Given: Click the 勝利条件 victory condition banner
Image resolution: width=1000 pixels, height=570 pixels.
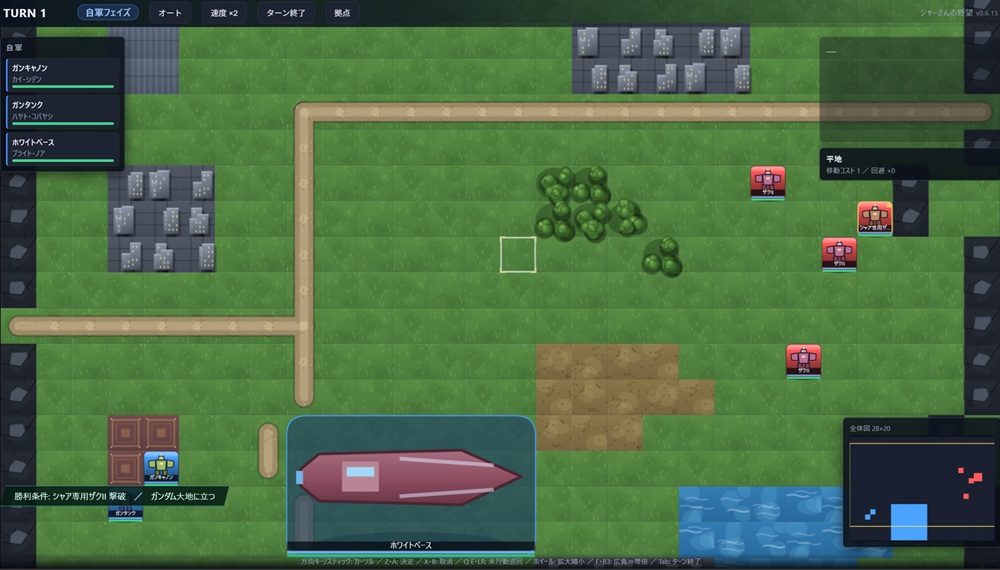Looking at the screenshot, I should [x=70, y=496].
